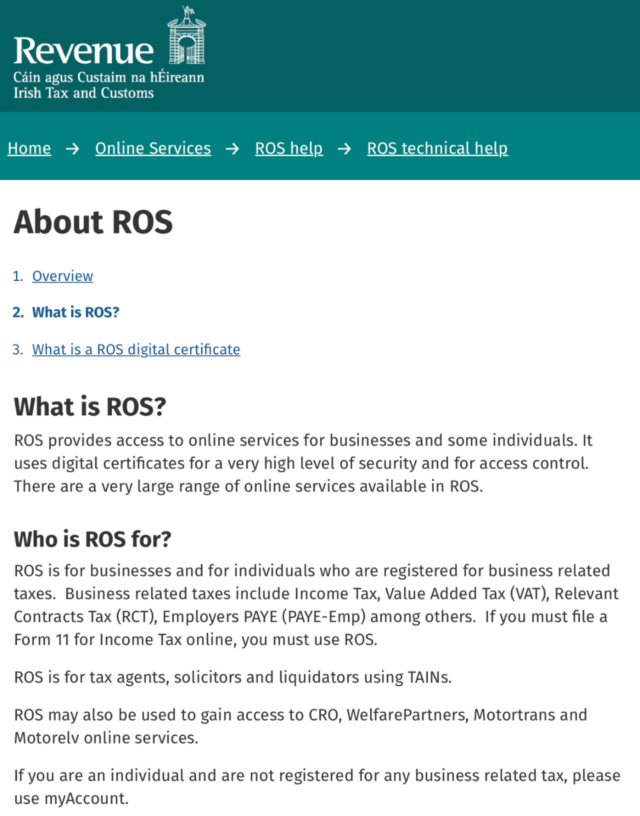Click the 'Who is ROS for?' heading
Screen dimensions: 640x816
tap(93, 539)
